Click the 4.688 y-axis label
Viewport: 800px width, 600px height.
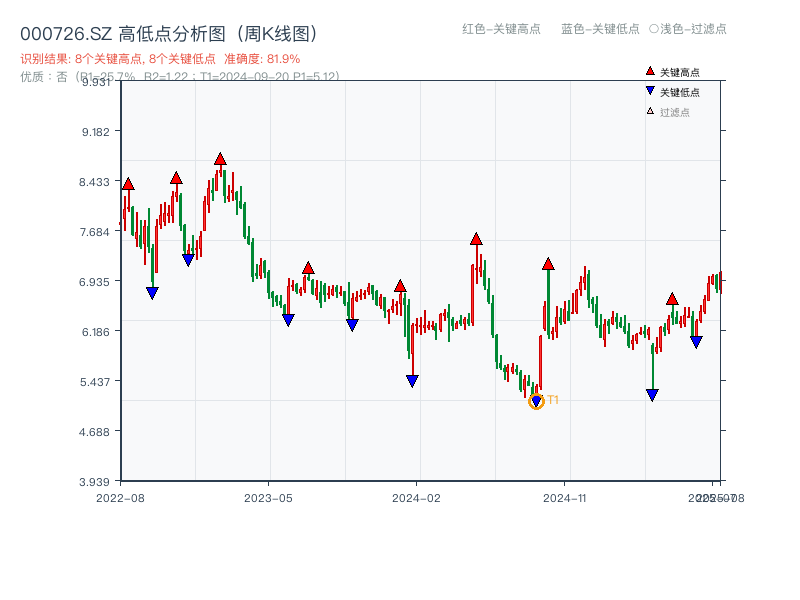click(x=94, y=432)
